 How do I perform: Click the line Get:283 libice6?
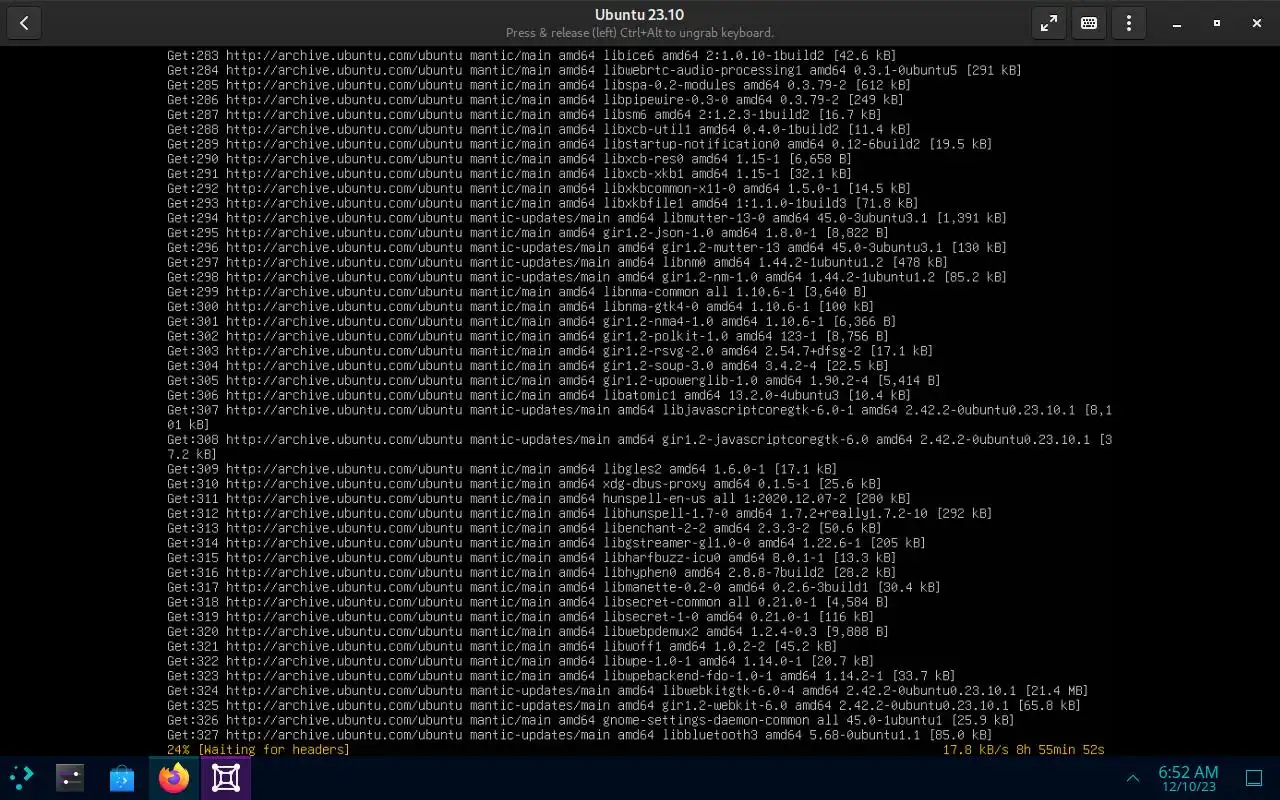pyautogui.click(x=531, y=55)
